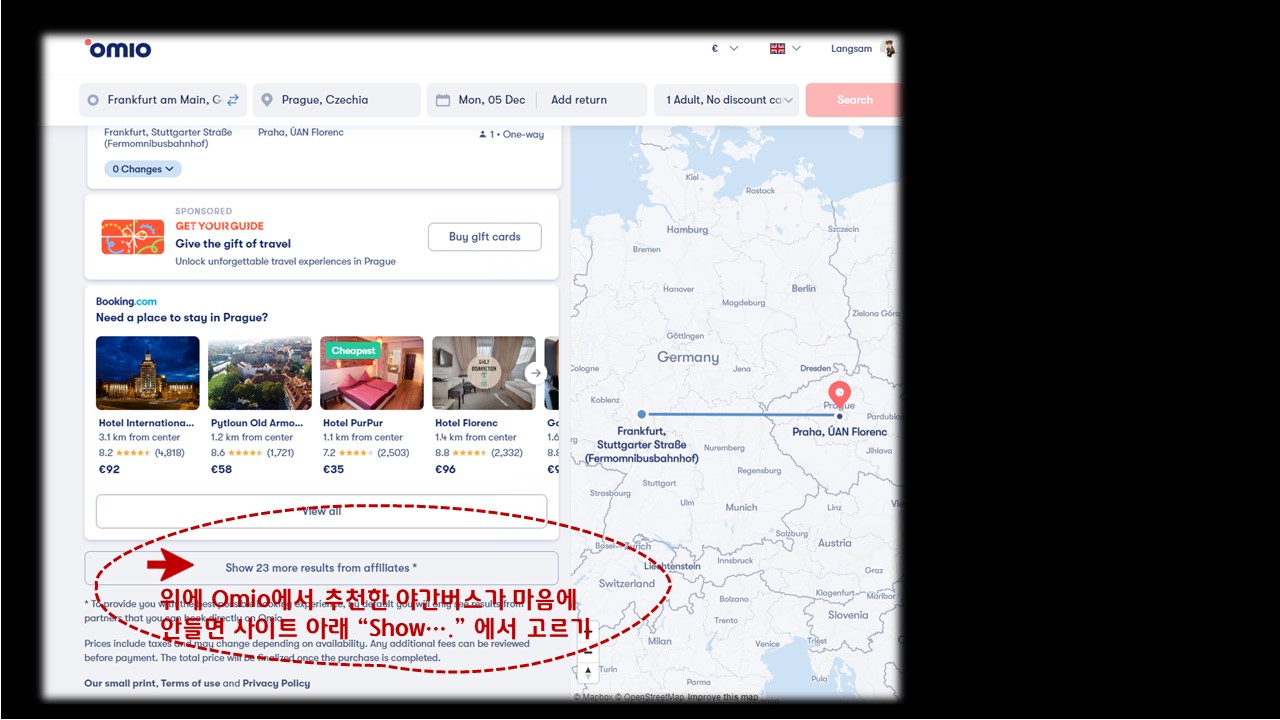Select the Frankfurt origin dot on map

tap(641, 414)
